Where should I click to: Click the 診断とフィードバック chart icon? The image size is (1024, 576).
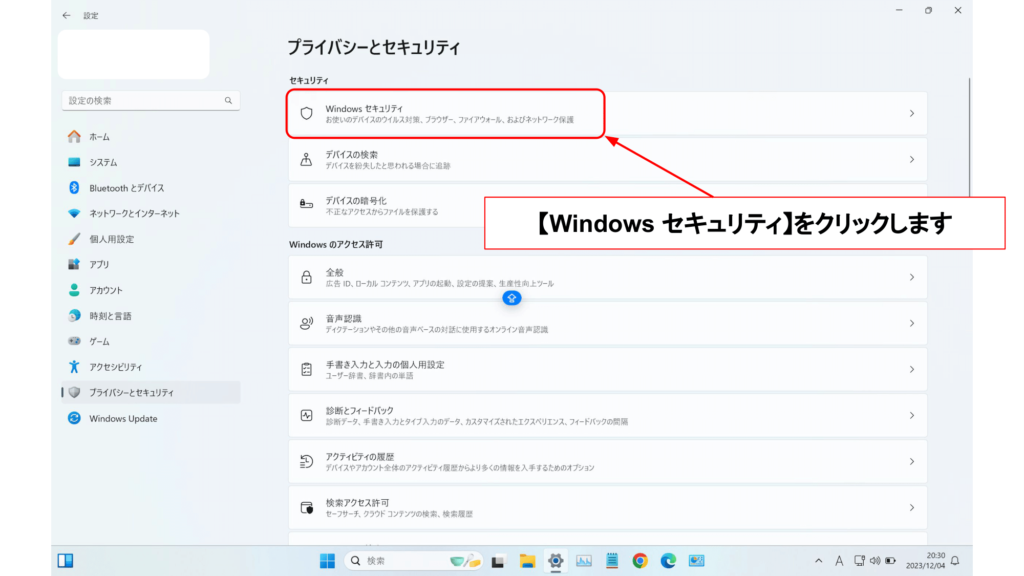click(x=307, y=416)
